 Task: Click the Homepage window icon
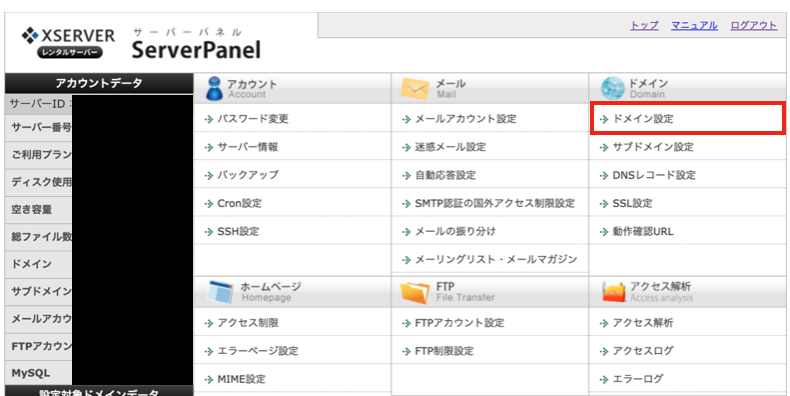(x=221, y=293)
